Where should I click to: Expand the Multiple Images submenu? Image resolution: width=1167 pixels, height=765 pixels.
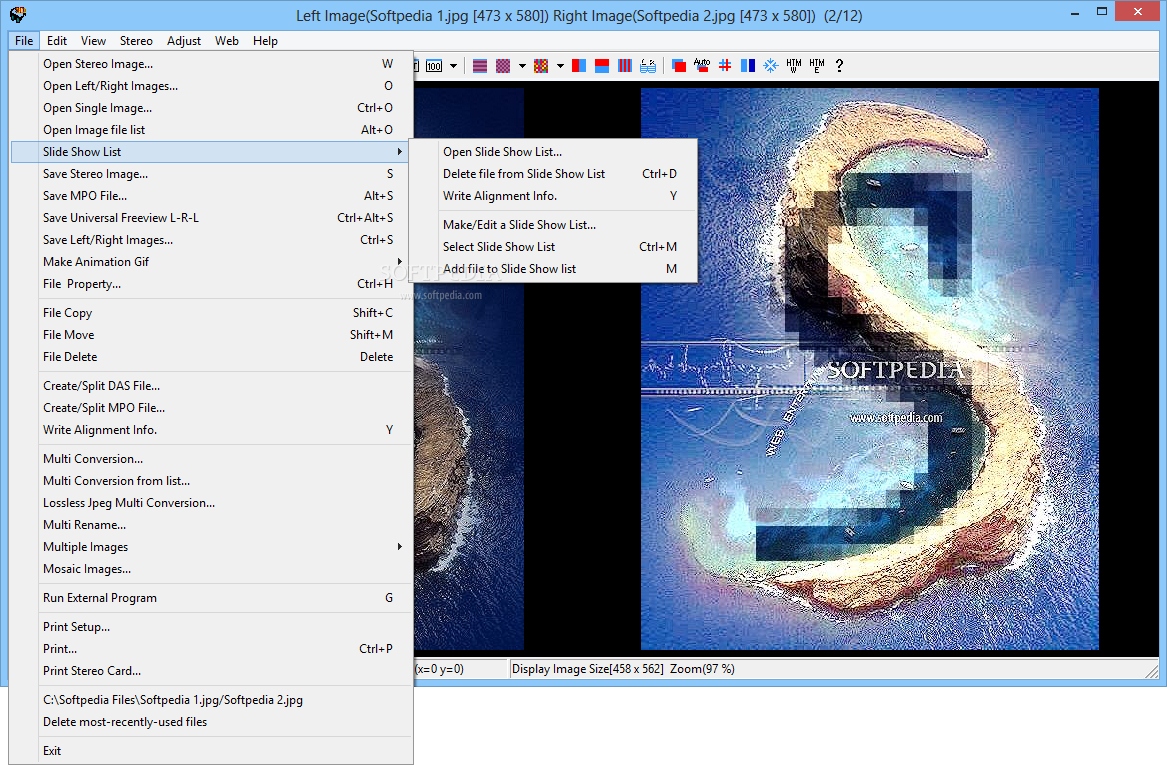point(211,546)
